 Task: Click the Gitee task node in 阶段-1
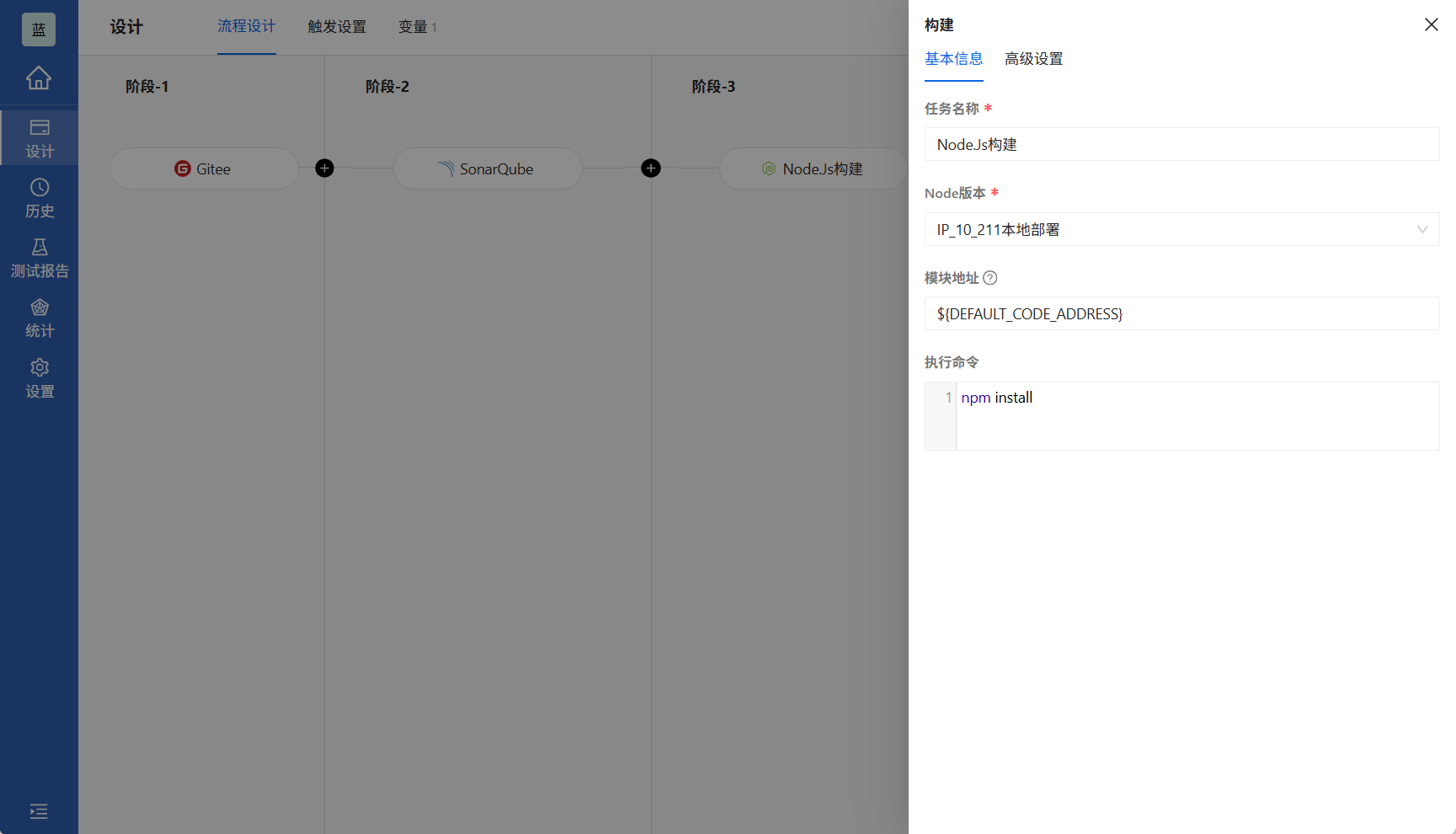point(204,168)
